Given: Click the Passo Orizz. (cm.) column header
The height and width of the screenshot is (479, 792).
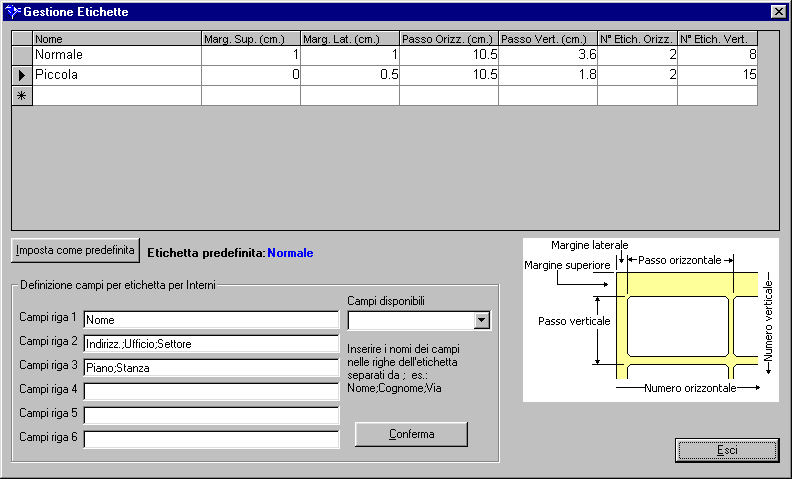Looking at the screenshot, I should (449, 39).
